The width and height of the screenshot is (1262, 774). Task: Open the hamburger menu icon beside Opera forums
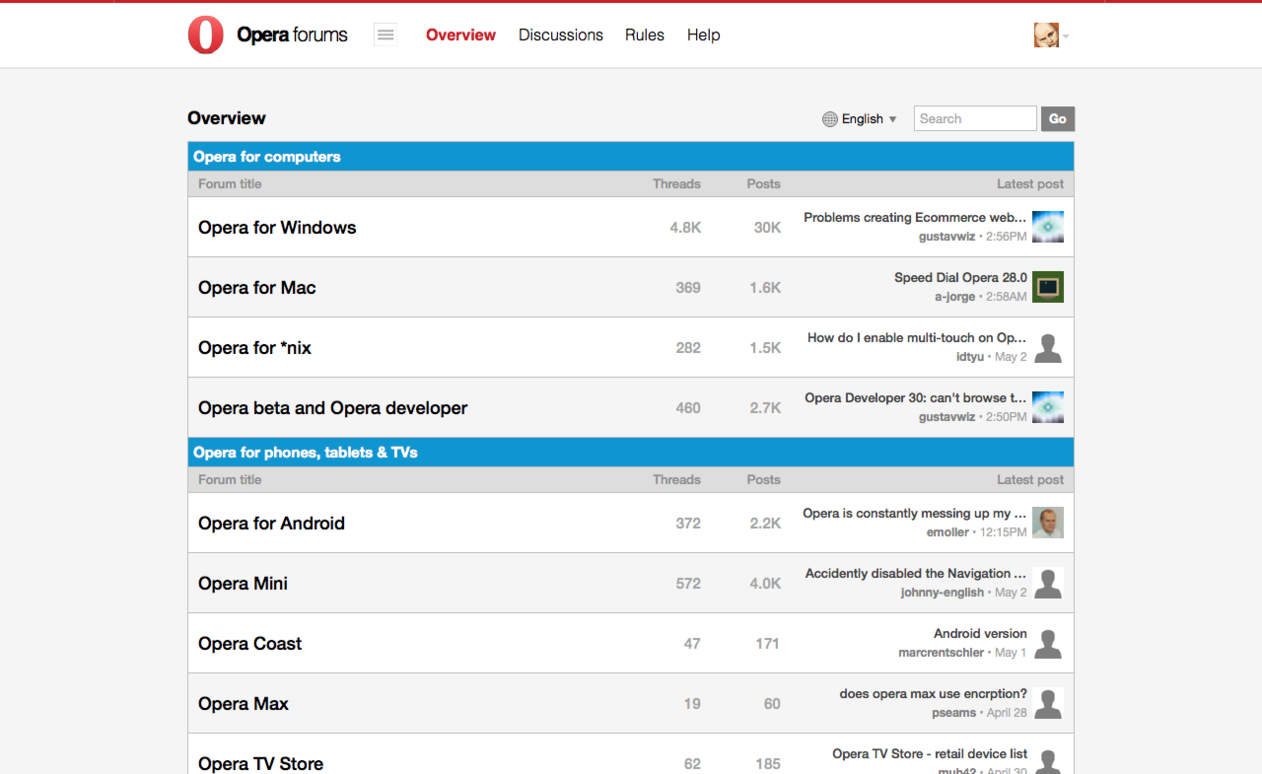(x=385, y=35)
